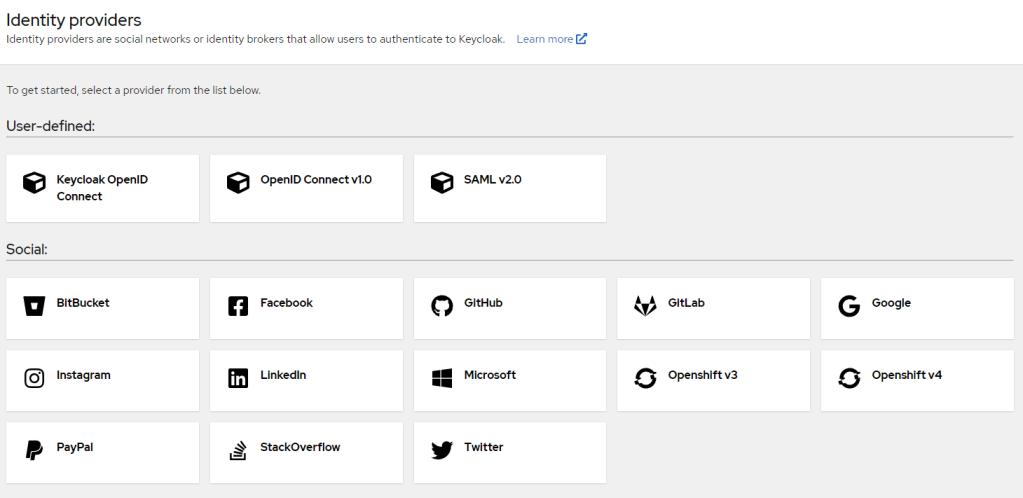The image size is (1023, 498).
Task: Click the StackOverflow stack icon
Action: pyautogui.click(x=238, y=450)
